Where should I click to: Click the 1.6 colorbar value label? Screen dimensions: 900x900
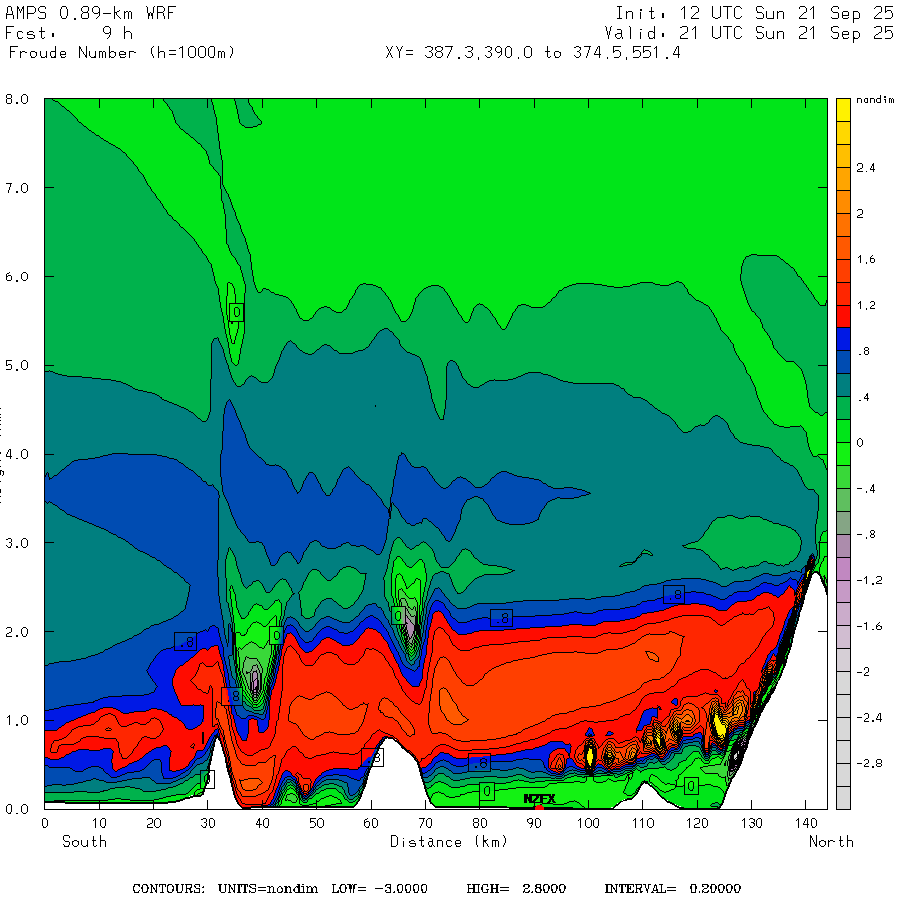pyautogui.click(x=866, y=259)
